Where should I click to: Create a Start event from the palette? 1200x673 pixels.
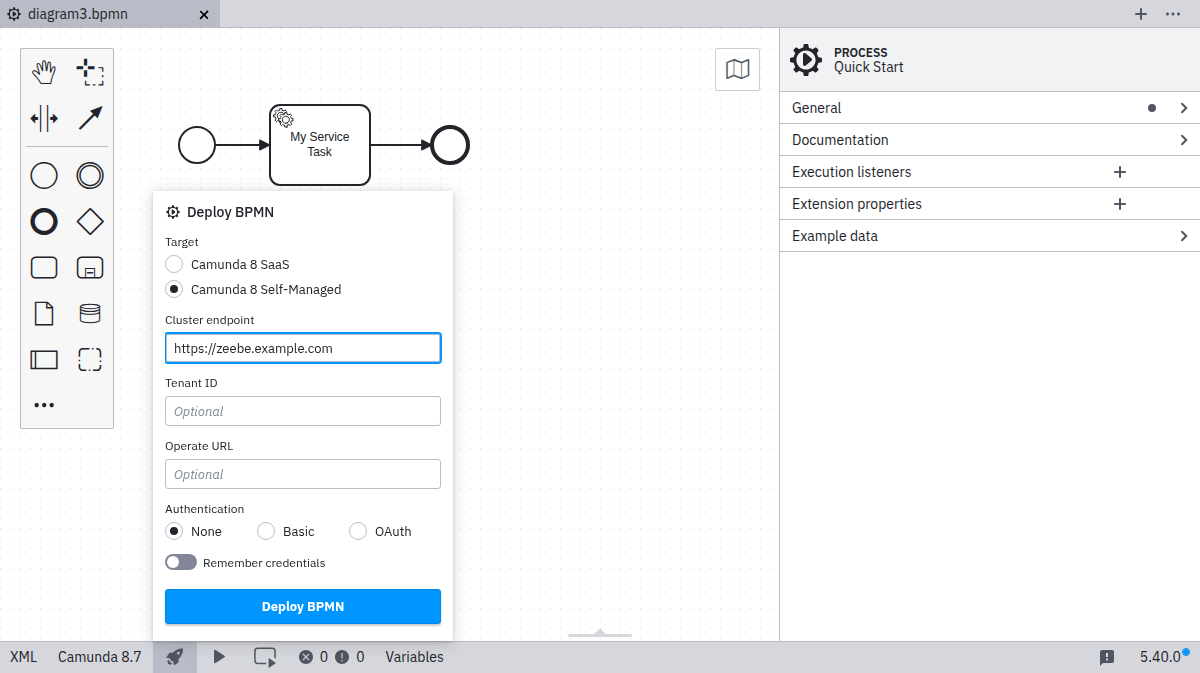[44, 175]
